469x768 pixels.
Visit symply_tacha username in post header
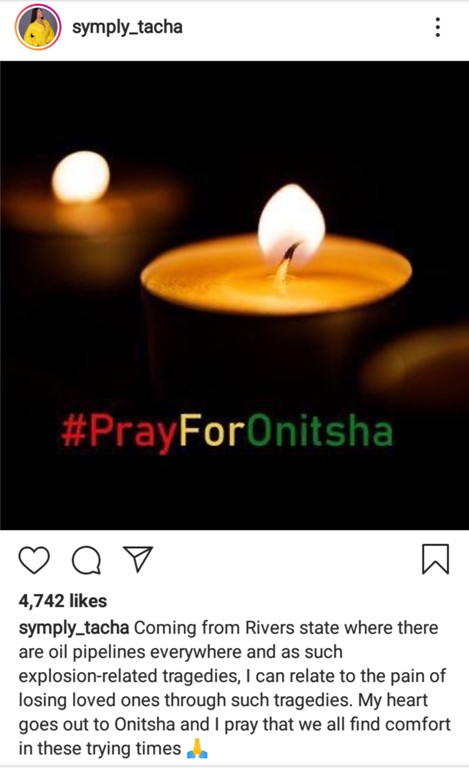[127, 27]
